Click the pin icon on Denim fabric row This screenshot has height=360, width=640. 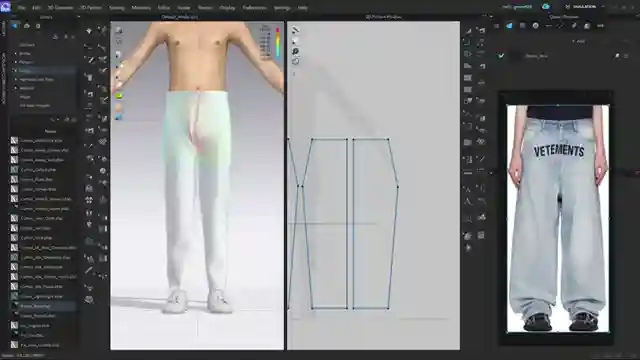coord(617,56)
